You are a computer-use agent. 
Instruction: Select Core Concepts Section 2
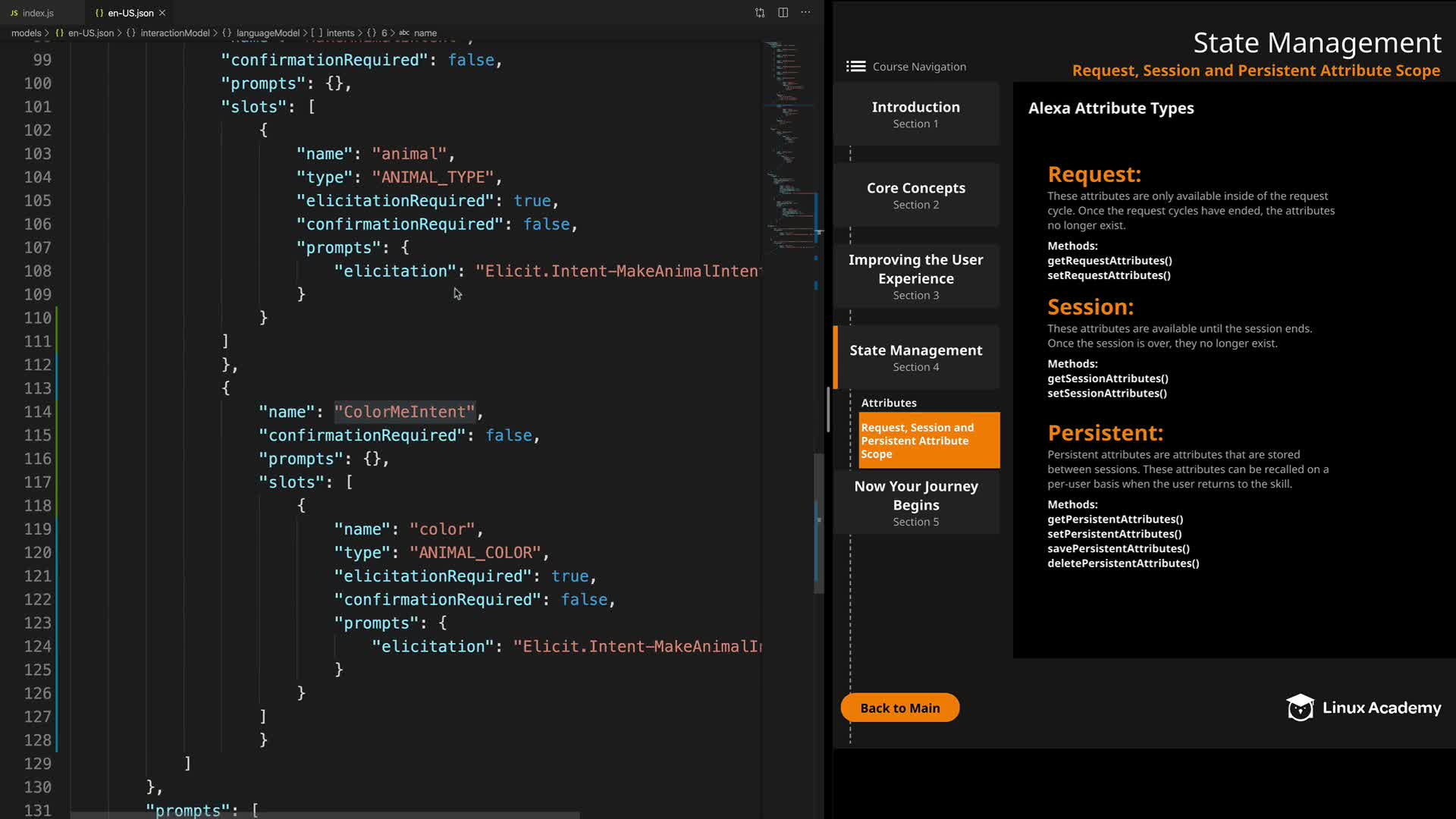[915, 195]
